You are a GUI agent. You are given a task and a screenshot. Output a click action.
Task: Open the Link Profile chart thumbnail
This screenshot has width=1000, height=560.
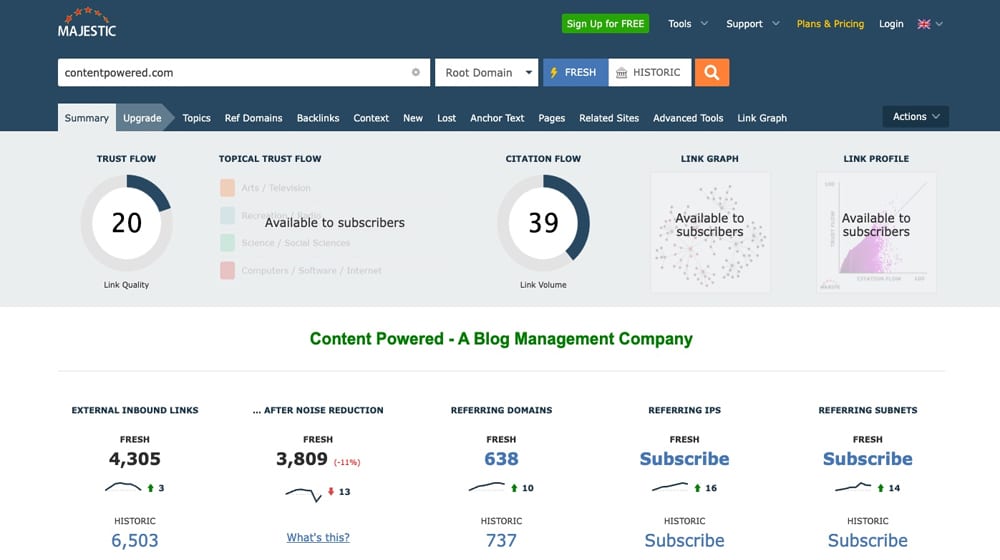(876, 232)
